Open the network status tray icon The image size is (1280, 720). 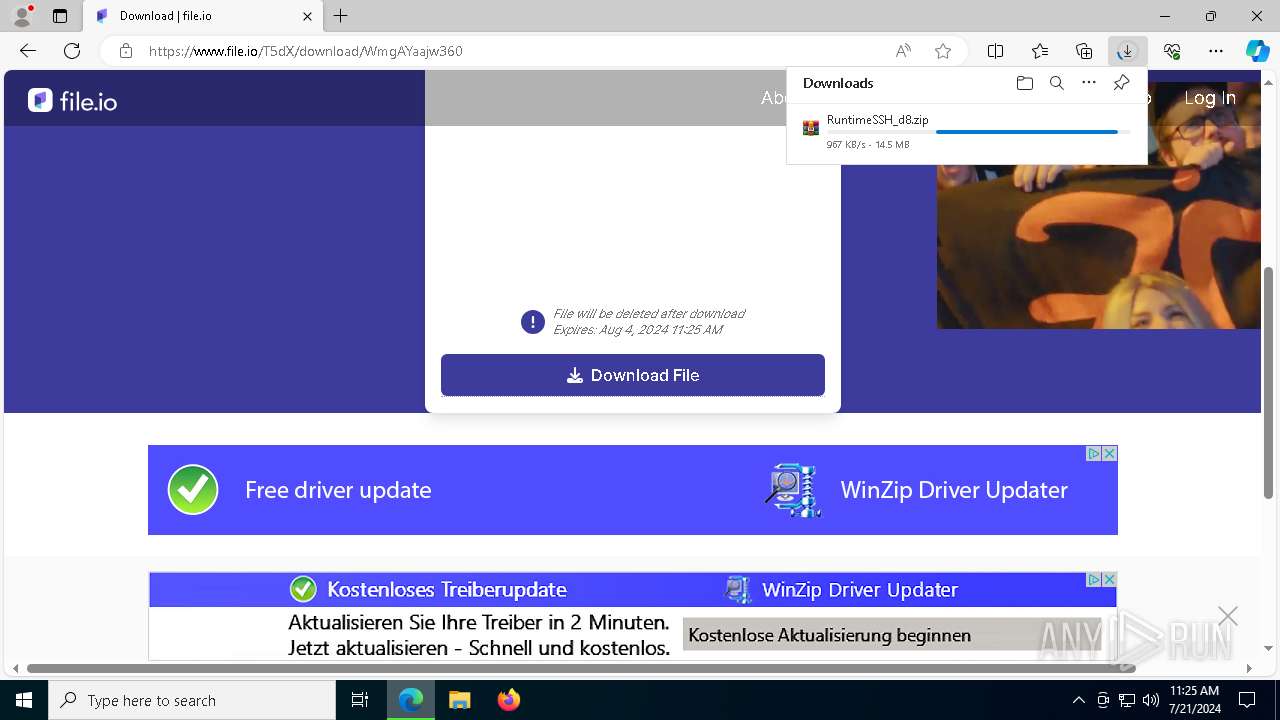click(x=1126, y=700)
